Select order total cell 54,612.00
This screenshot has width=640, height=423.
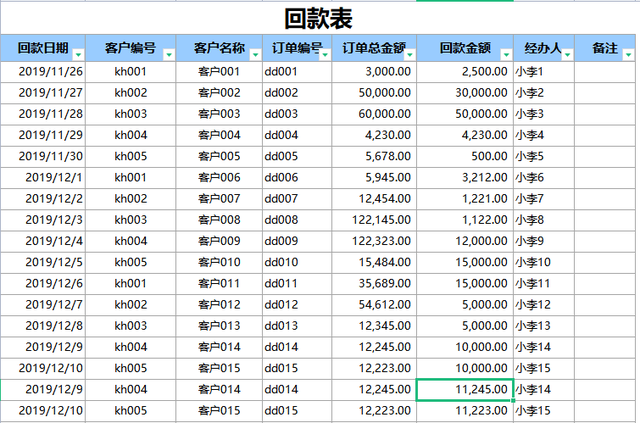374,305
